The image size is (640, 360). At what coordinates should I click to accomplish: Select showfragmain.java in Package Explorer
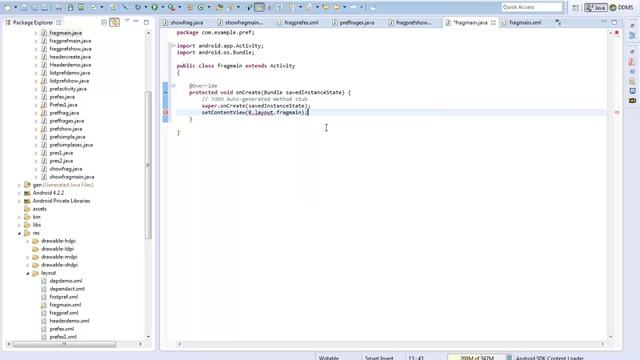[72, 177]
